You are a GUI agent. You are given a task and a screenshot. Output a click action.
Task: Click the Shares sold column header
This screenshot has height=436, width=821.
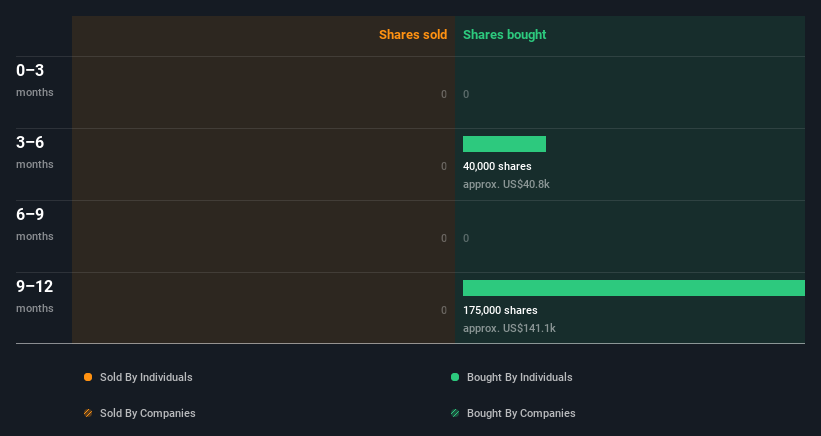[413, 35]
